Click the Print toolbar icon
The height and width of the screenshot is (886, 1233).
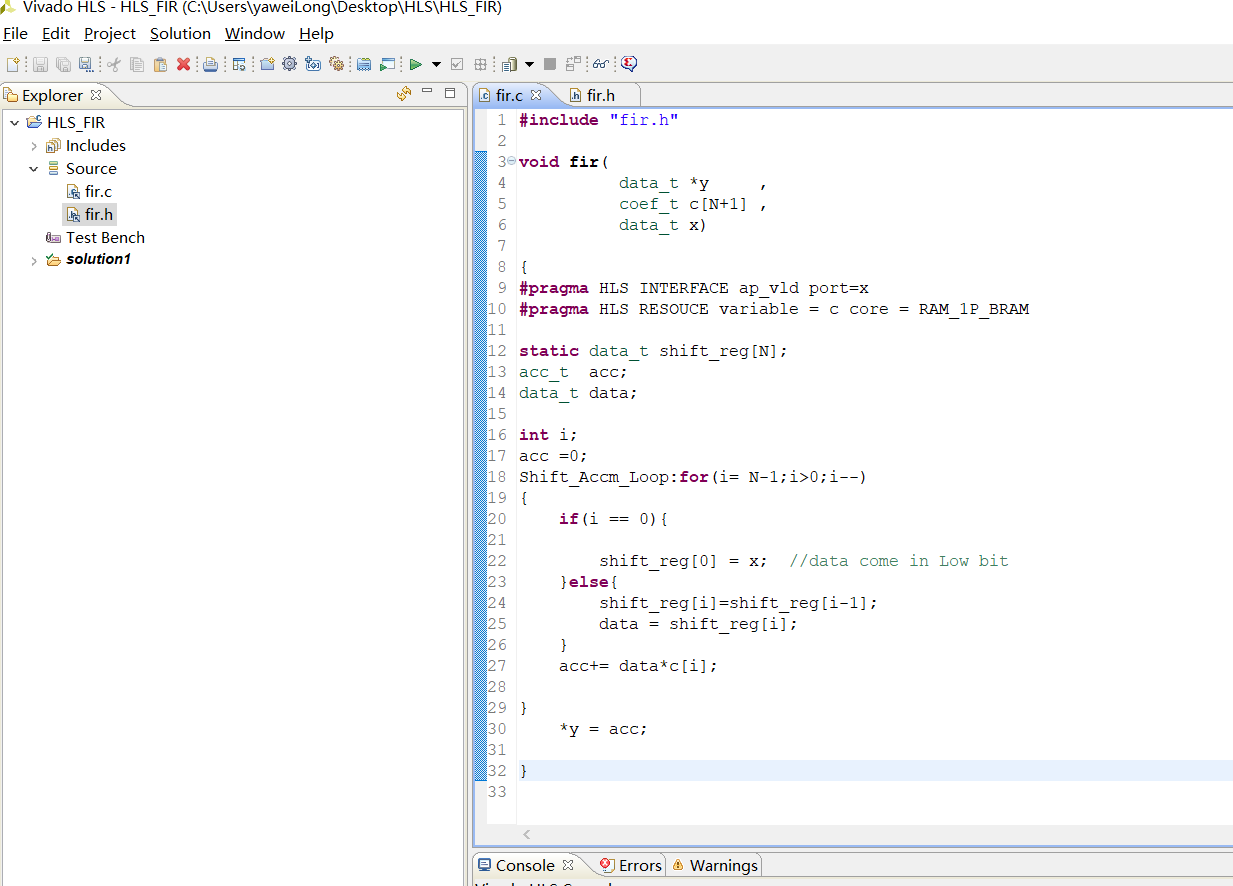(211, 64)
